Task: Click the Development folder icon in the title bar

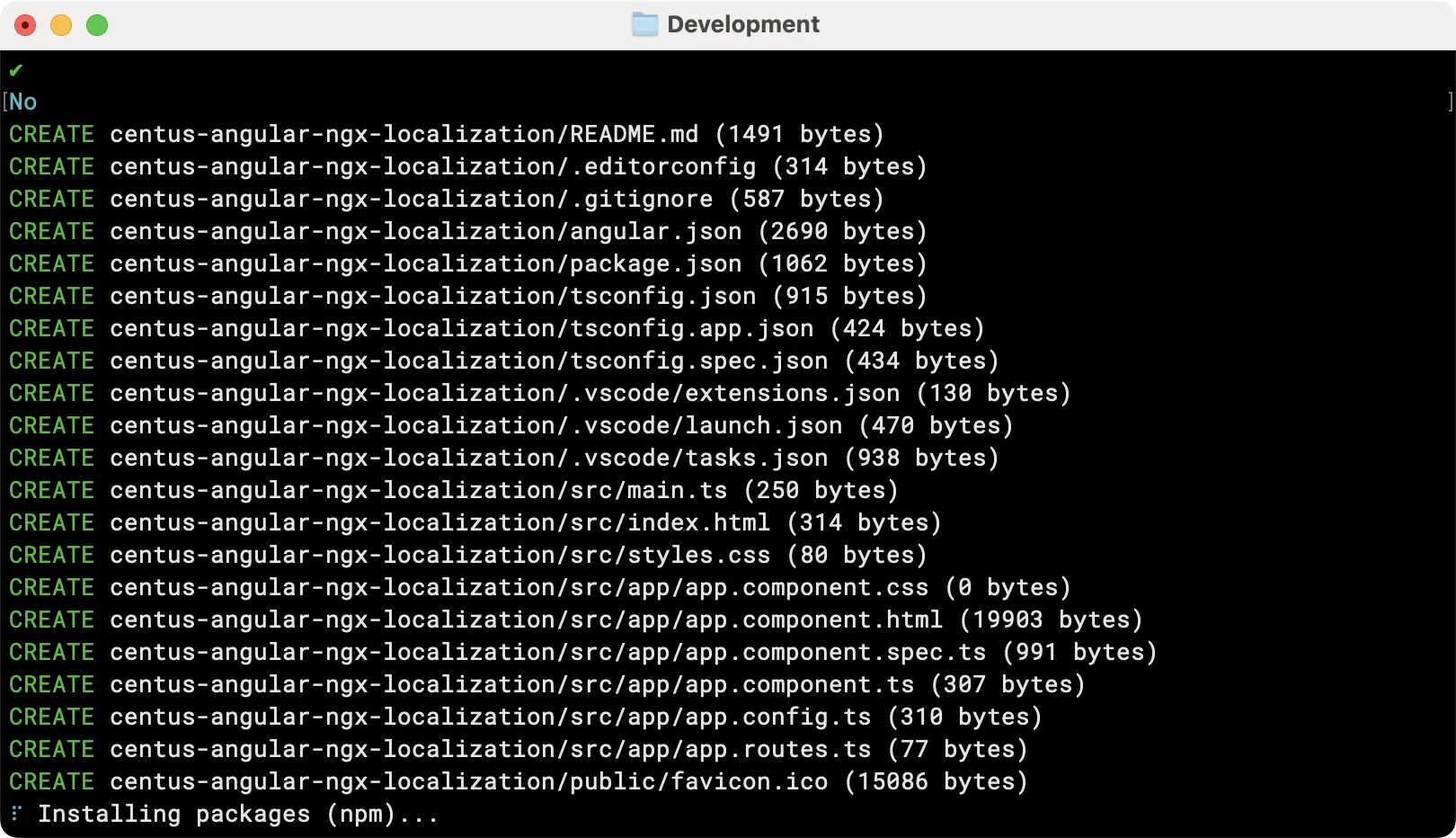Action: pyautogui.click(x=643, y=24)
